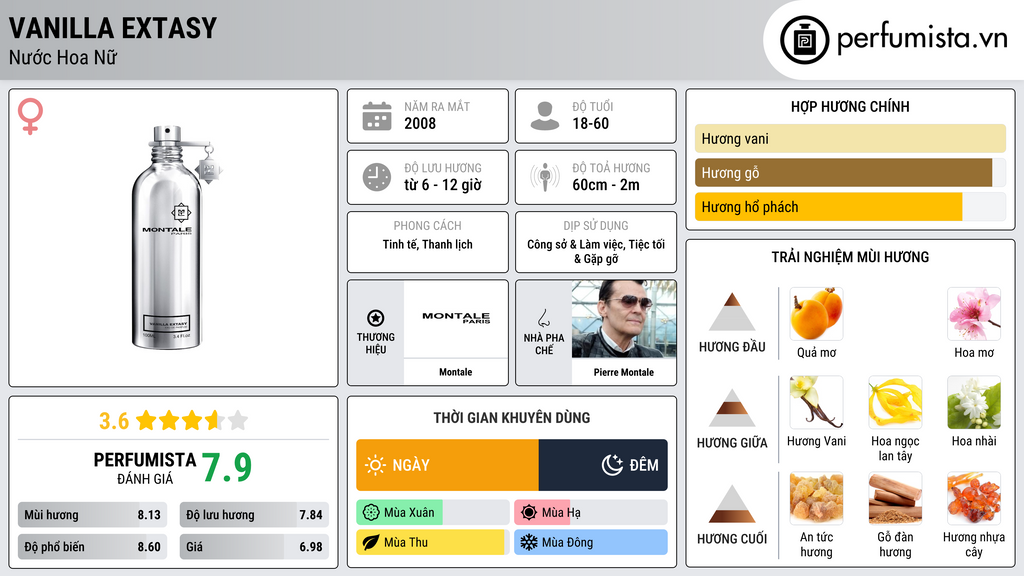Click the Hương gỗ accord bar

coord(850,173)
